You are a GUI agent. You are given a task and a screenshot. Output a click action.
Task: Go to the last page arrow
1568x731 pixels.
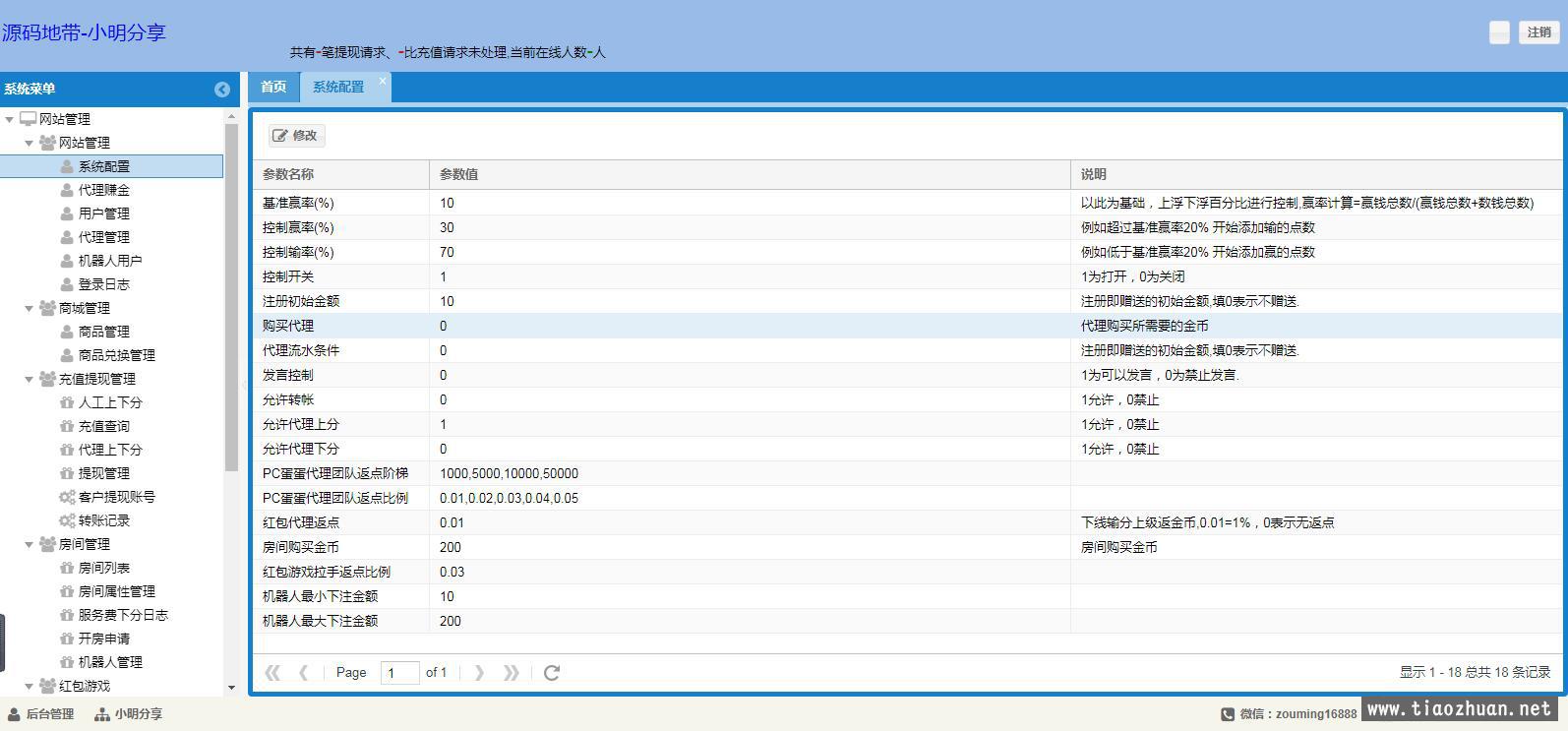point(512,673)
